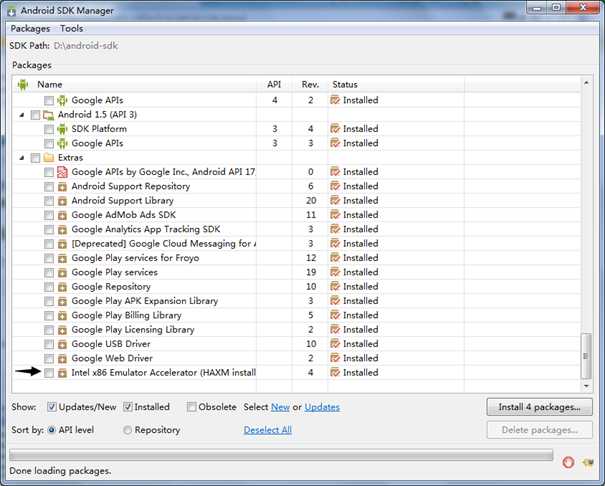Click the package icon for Google AdMob Ads SDK
Image resolution: width=605 pixels, height=486 pixels.
coord(62,216)
